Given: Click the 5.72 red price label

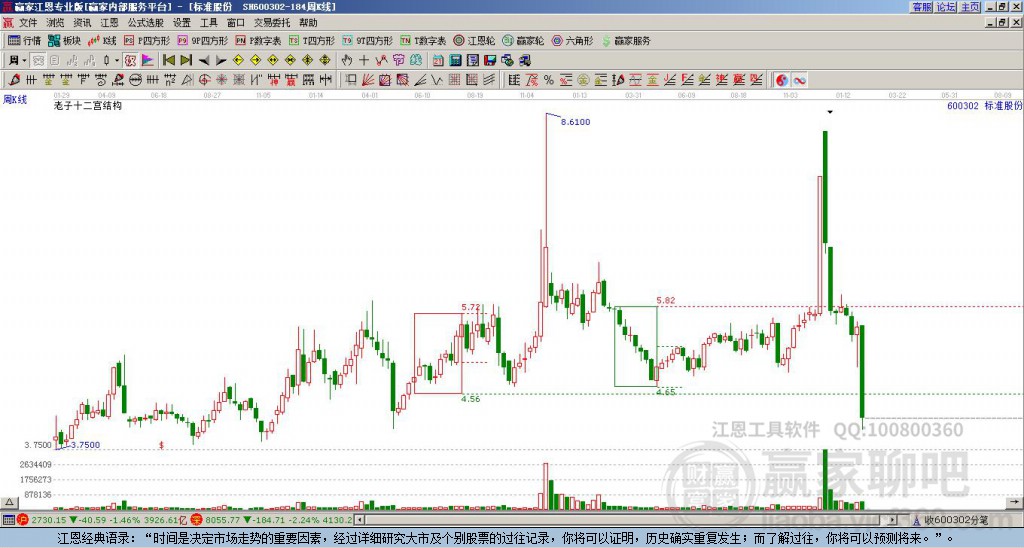Looking at the screenshot, I should click(x=471, y=307).
